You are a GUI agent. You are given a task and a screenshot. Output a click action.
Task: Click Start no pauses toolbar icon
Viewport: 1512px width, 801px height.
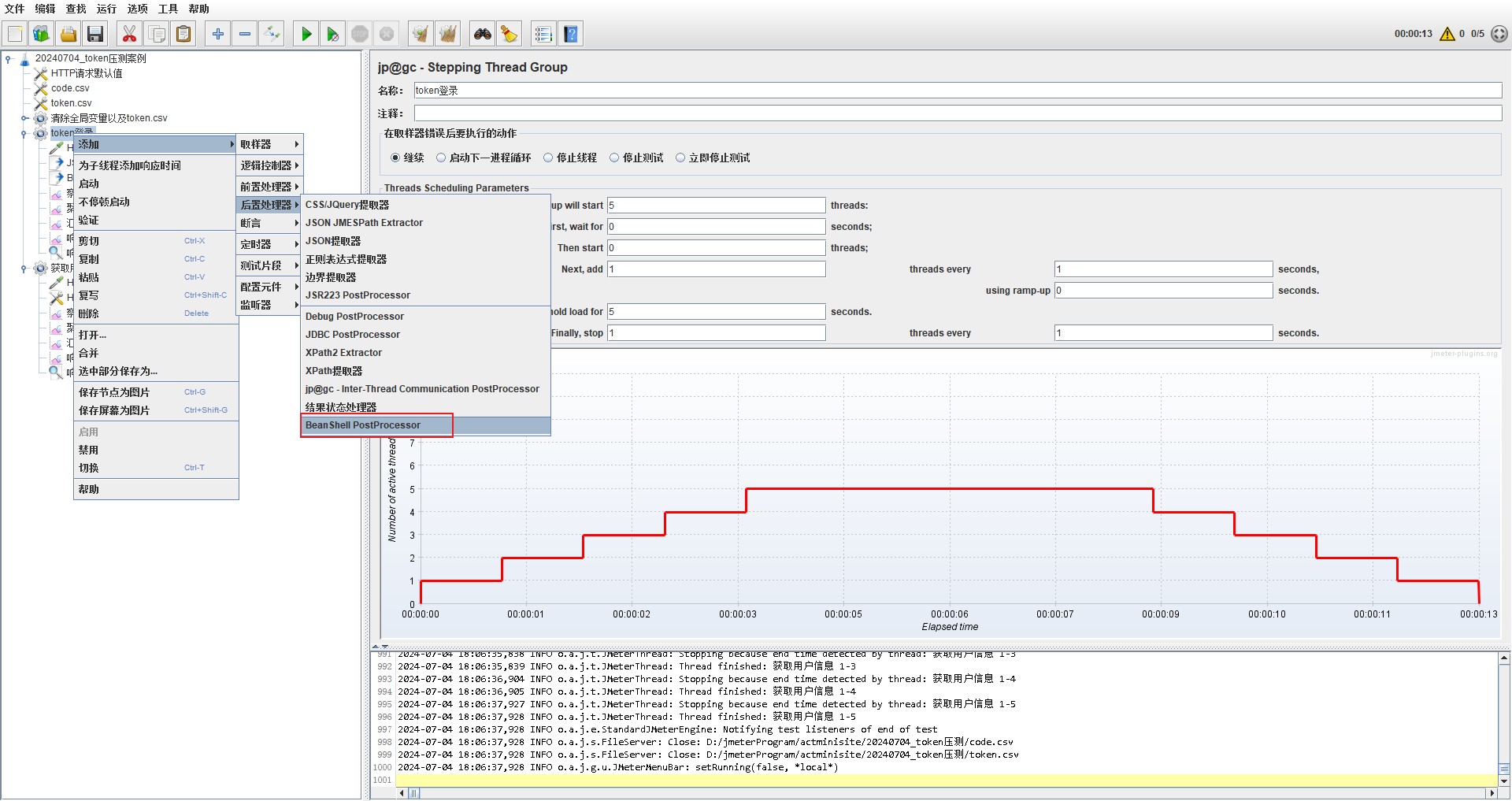pos(332,34)
